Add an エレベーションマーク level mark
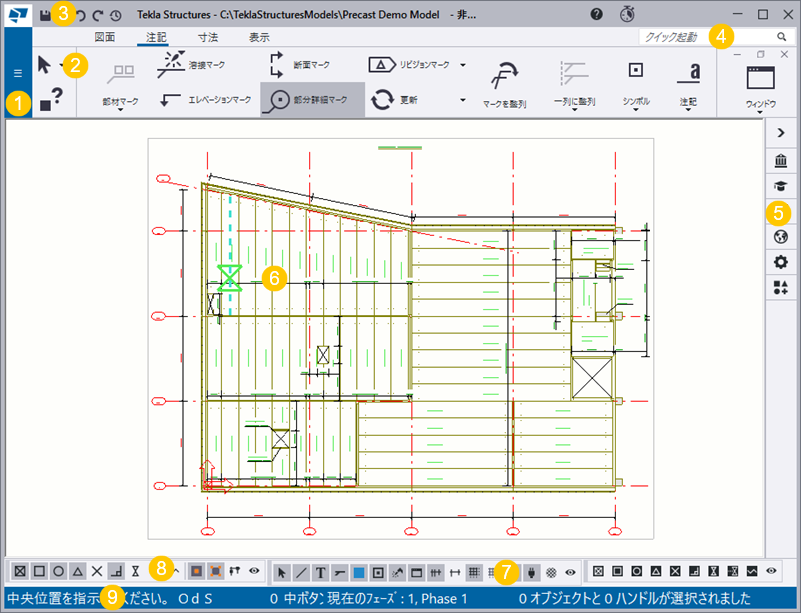Screen dimensions: 801x613 click(x=204, y=100)
